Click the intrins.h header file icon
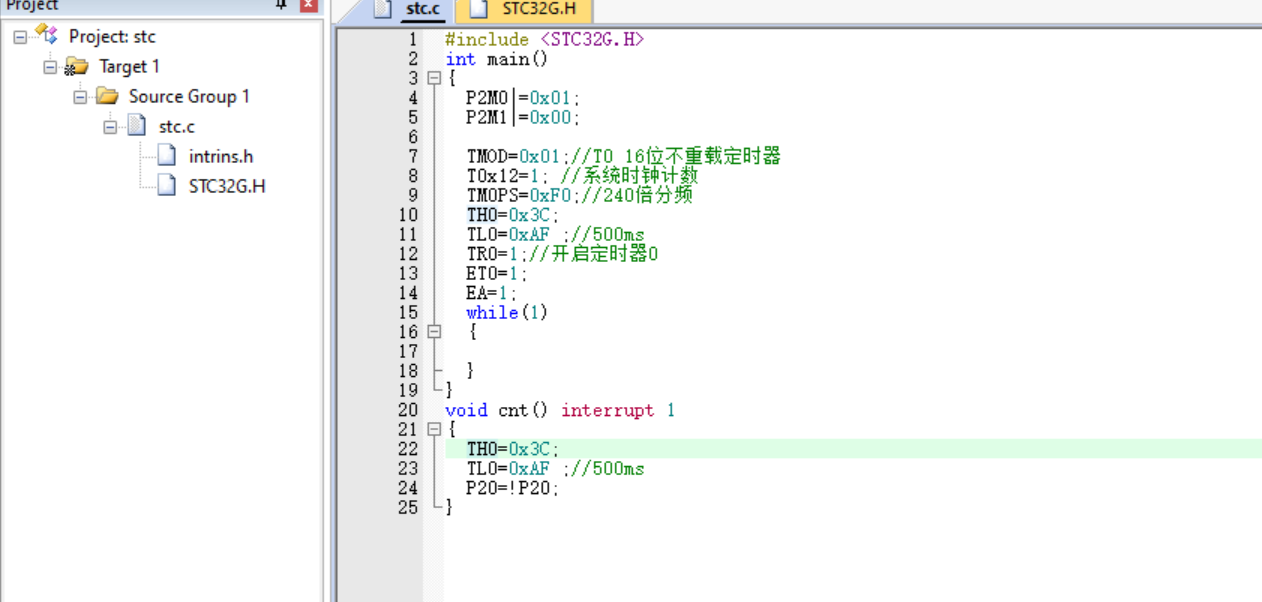 pyautogui.click(x=167, y=156)
